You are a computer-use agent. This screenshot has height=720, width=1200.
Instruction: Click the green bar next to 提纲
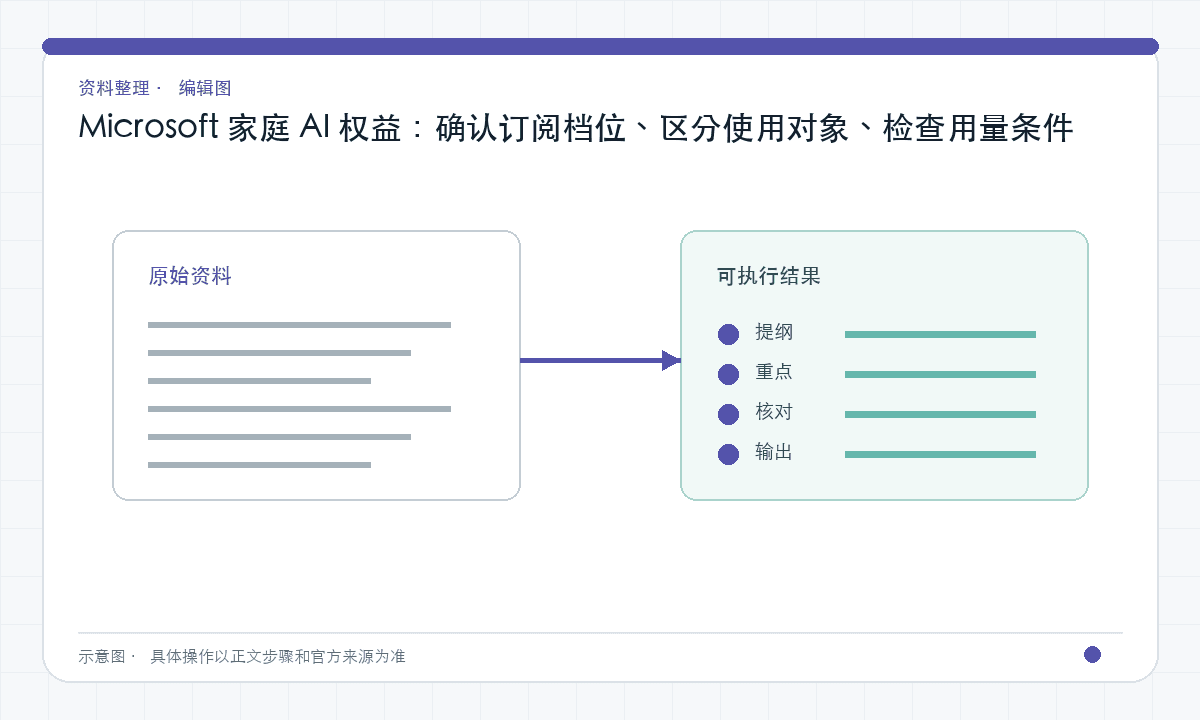pyautogui.click(x=940, y=334)
